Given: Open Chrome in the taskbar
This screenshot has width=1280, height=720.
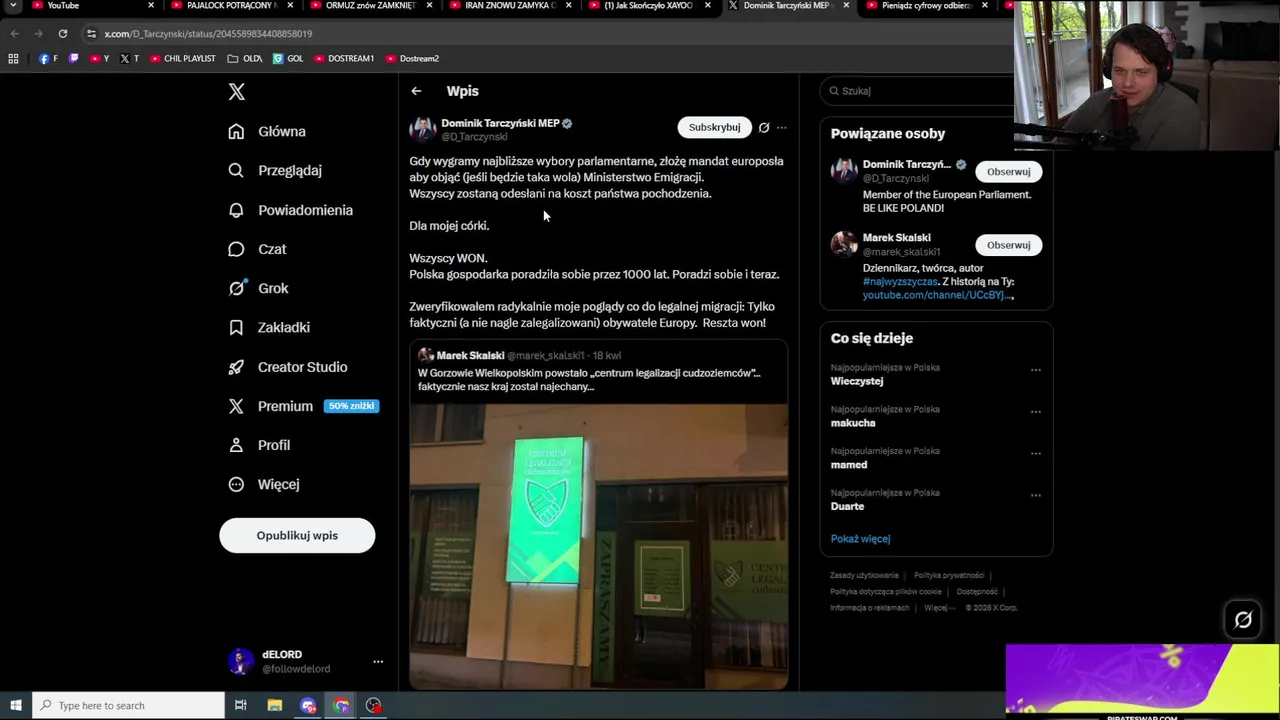Looking at the screenshot, I should [x=341, y=706].
